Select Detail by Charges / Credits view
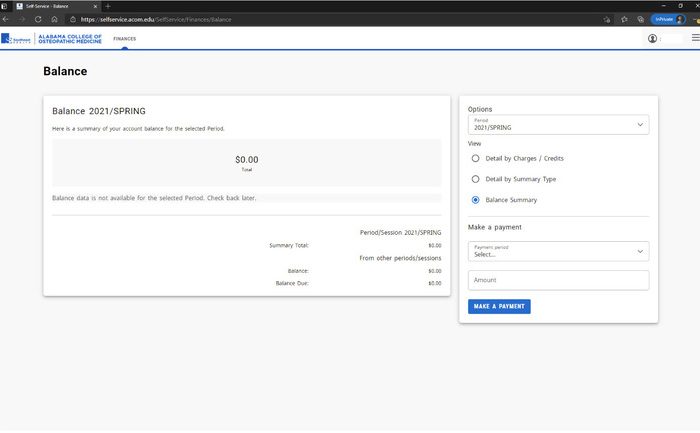Viewport: 700px width, 433px height. point(476,158)
